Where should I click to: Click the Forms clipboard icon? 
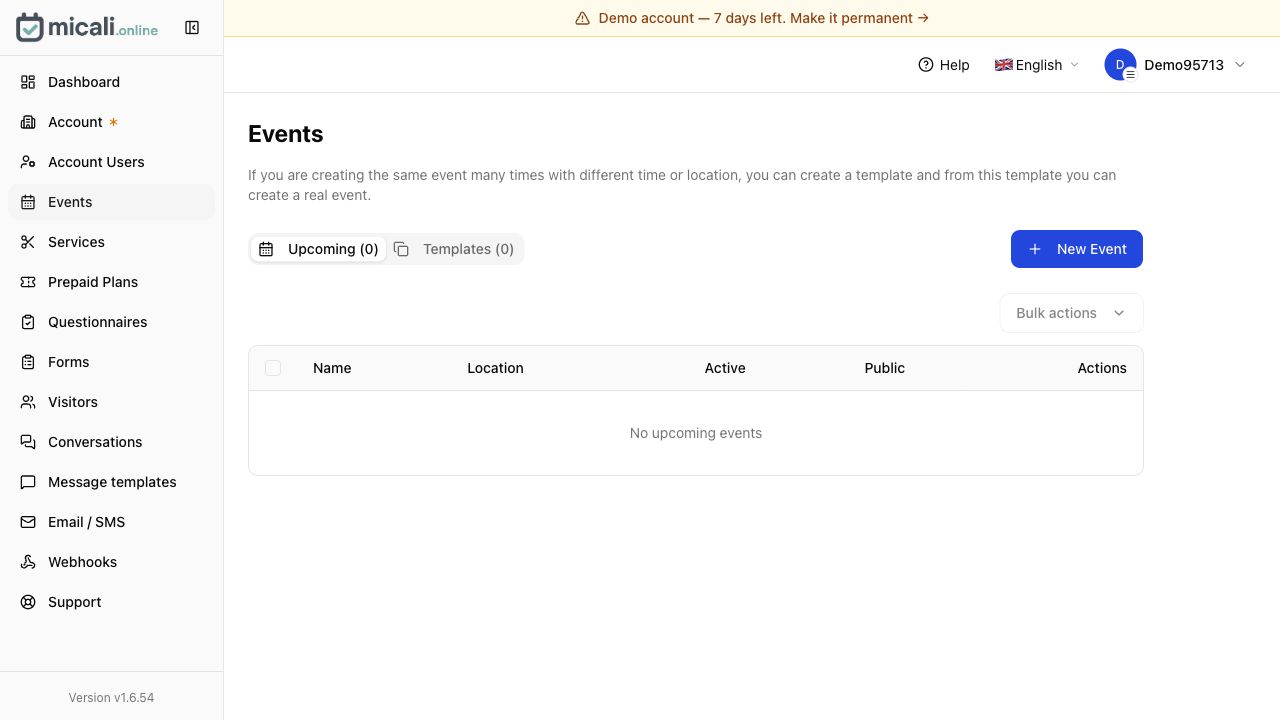click(x=28, y=362)
